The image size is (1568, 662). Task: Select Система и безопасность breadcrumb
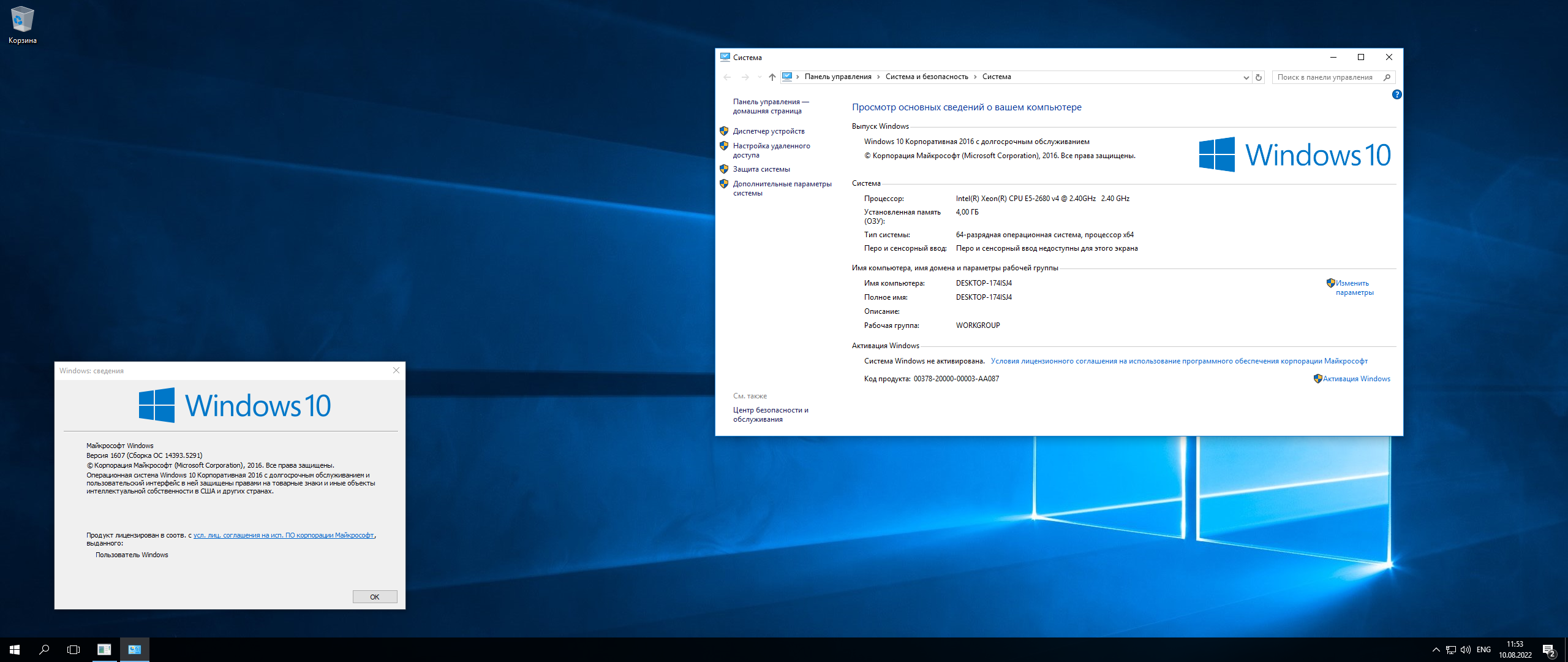coord(927,77)
